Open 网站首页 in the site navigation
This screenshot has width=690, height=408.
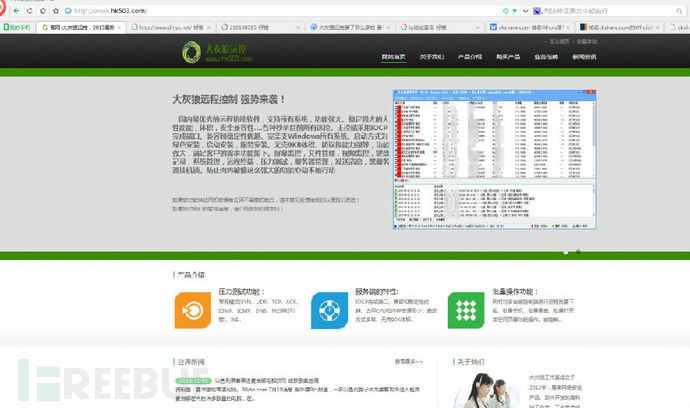coord(393,57)
